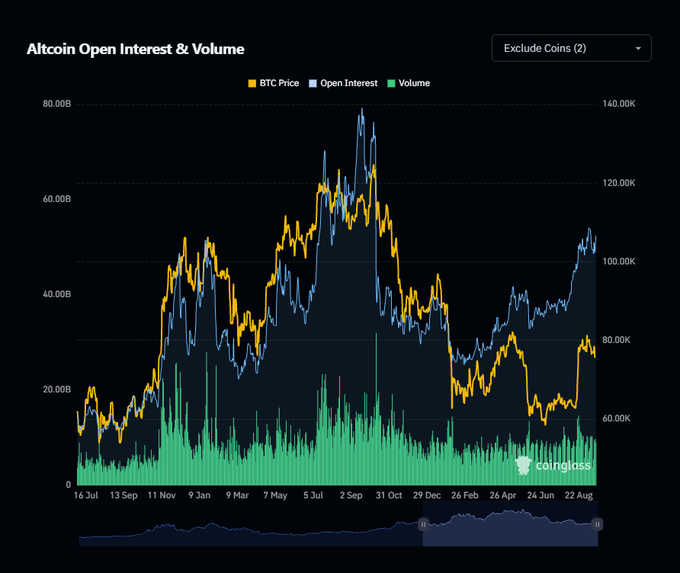Click the 9 Mar date label

click(x=237, y=495)
